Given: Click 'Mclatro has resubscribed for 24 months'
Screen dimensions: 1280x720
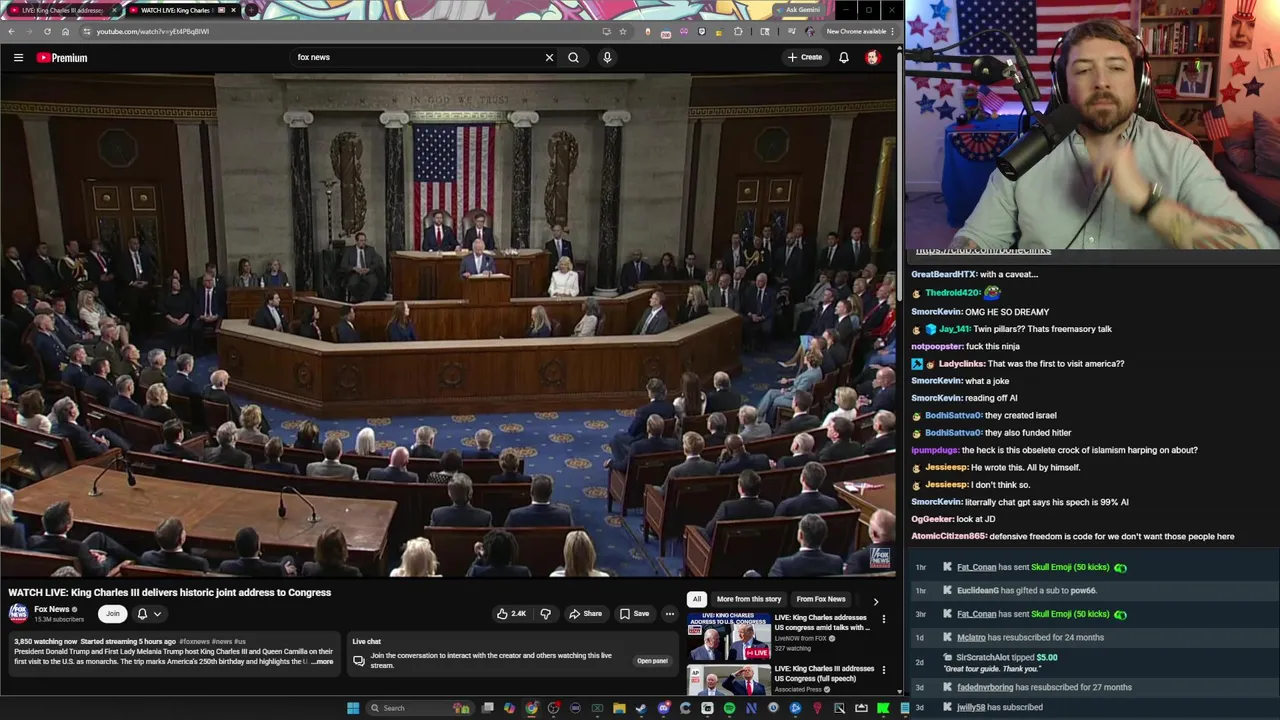Looking at the screenshot, I should point(1030,638).
